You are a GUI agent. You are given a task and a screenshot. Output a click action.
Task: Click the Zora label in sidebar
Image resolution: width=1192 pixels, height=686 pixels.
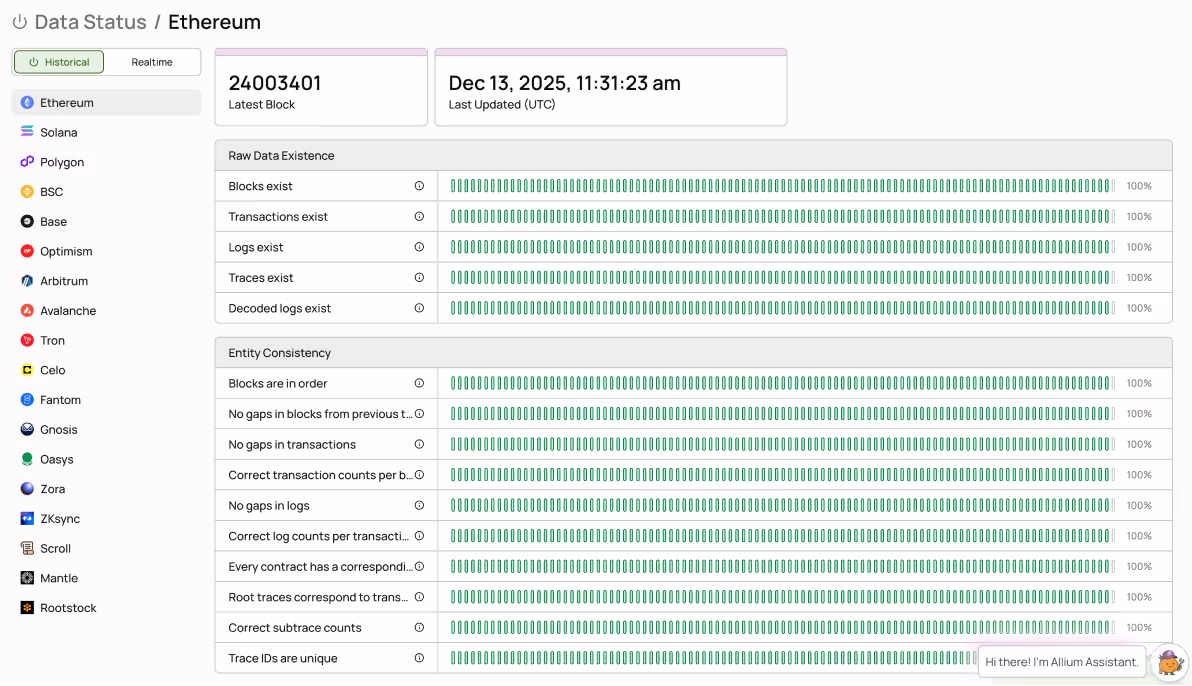pos(52,489)
